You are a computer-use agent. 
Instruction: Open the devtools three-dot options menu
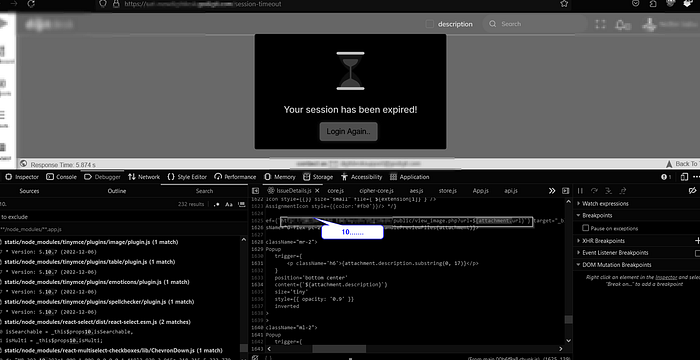[x=696, y=177]
